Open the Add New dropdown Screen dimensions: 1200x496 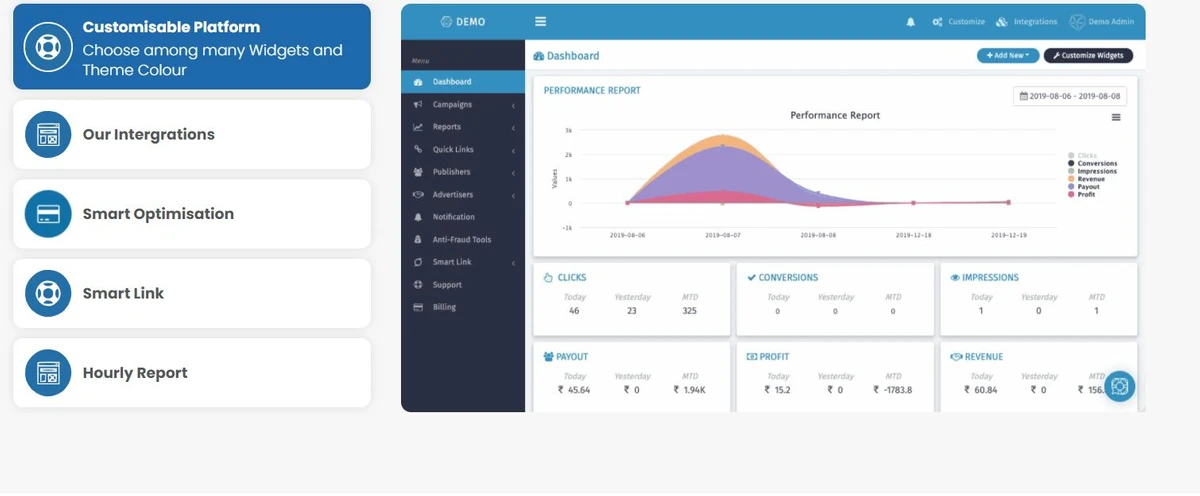click(1008, 56)
